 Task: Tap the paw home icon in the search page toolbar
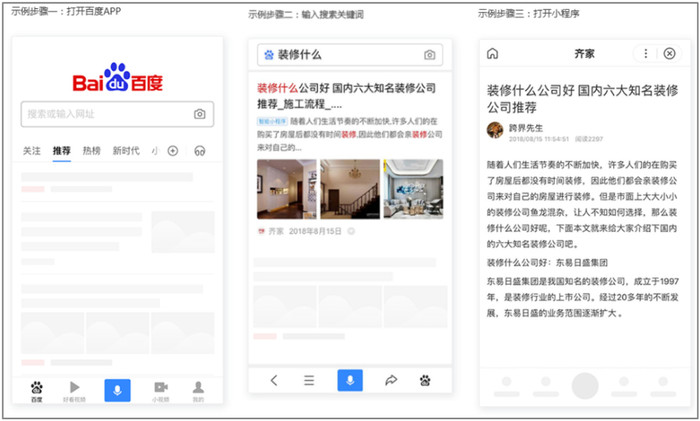[425, 380]
